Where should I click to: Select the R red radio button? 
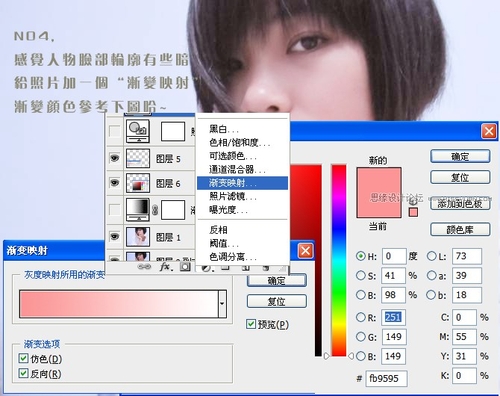tap(360, 317)
